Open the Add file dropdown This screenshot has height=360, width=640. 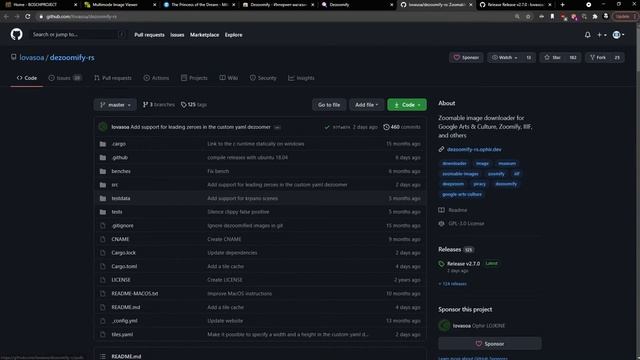coord(367,105)
